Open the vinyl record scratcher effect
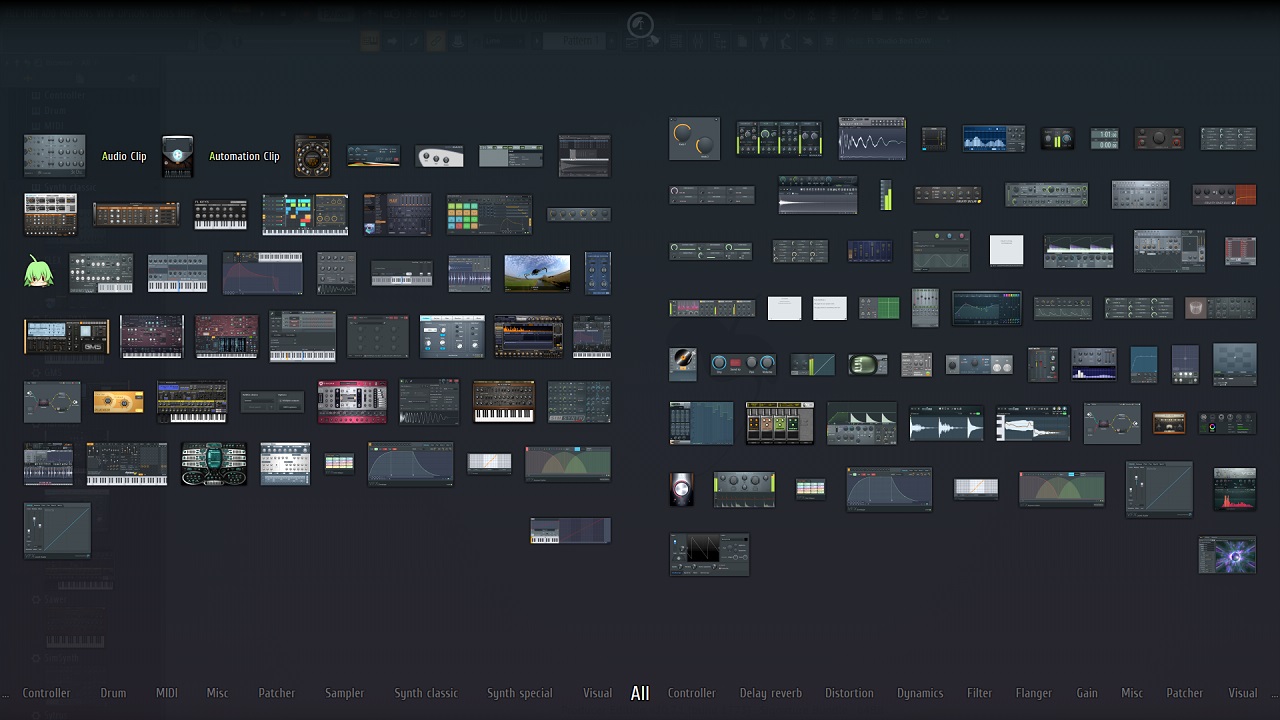This screenshot has width=1280, height=720. (682, 364)
